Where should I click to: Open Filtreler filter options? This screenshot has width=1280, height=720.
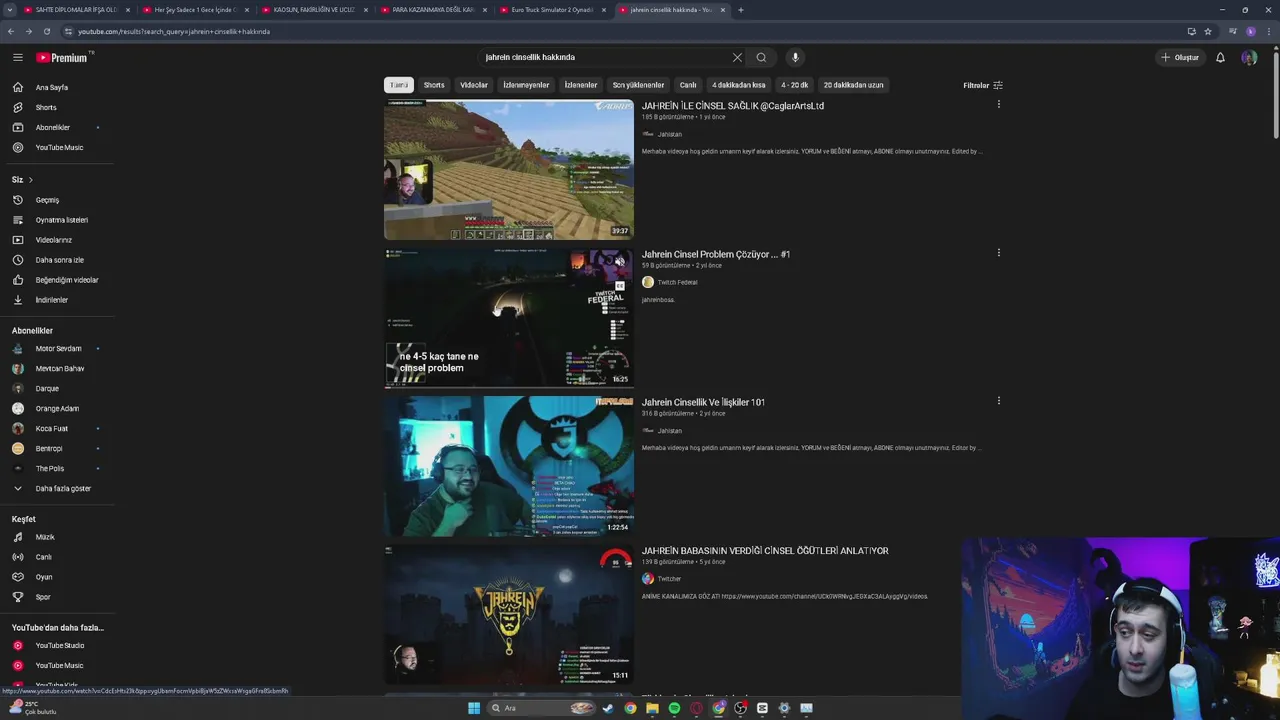click(x=982, y=85)
